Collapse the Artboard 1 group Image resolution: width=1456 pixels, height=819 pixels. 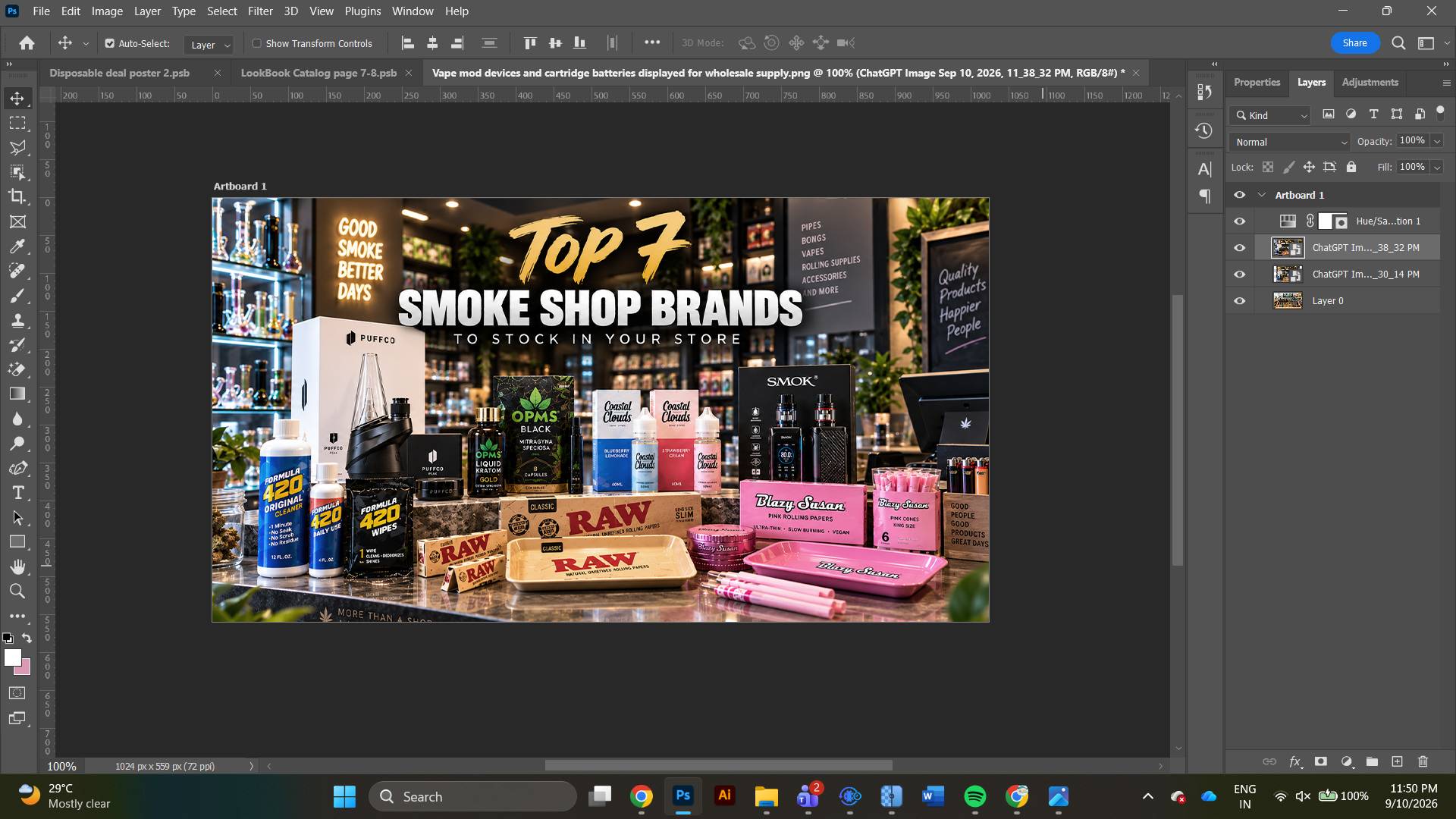pos(1262,195)
